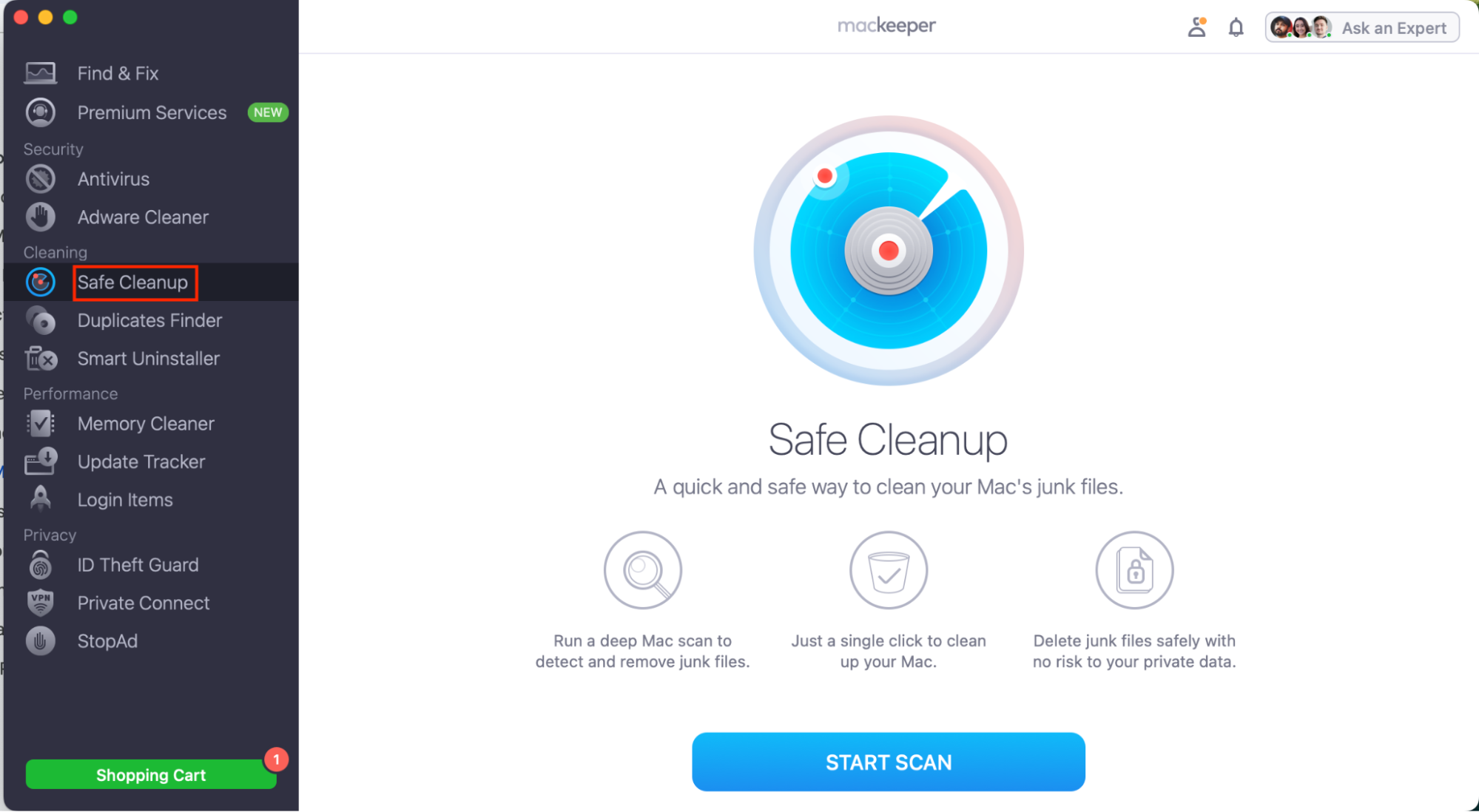Click the mackeeper logo

coord(886,25)
